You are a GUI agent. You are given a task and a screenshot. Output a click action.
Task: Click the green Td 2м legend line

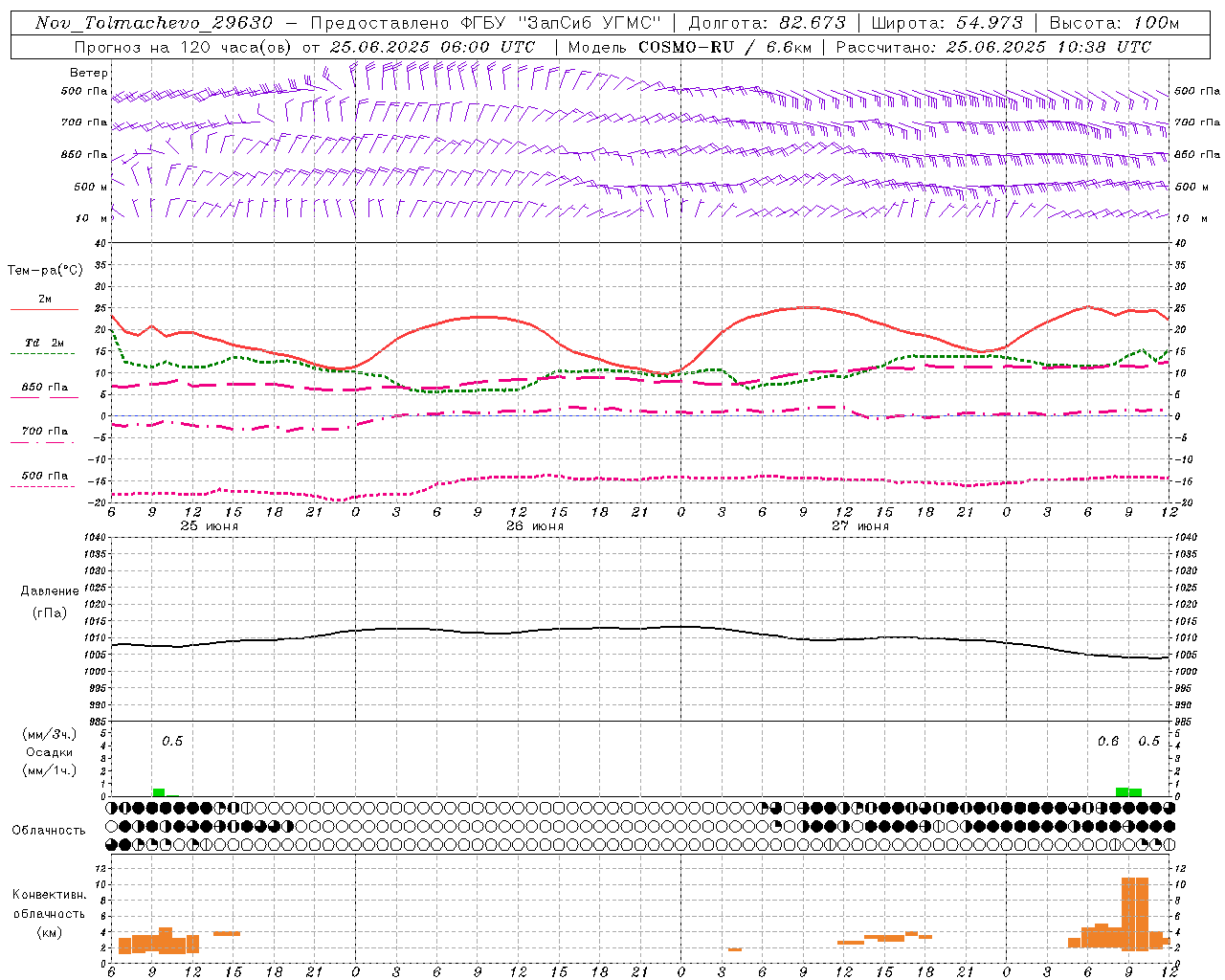(x=44, y=354)
